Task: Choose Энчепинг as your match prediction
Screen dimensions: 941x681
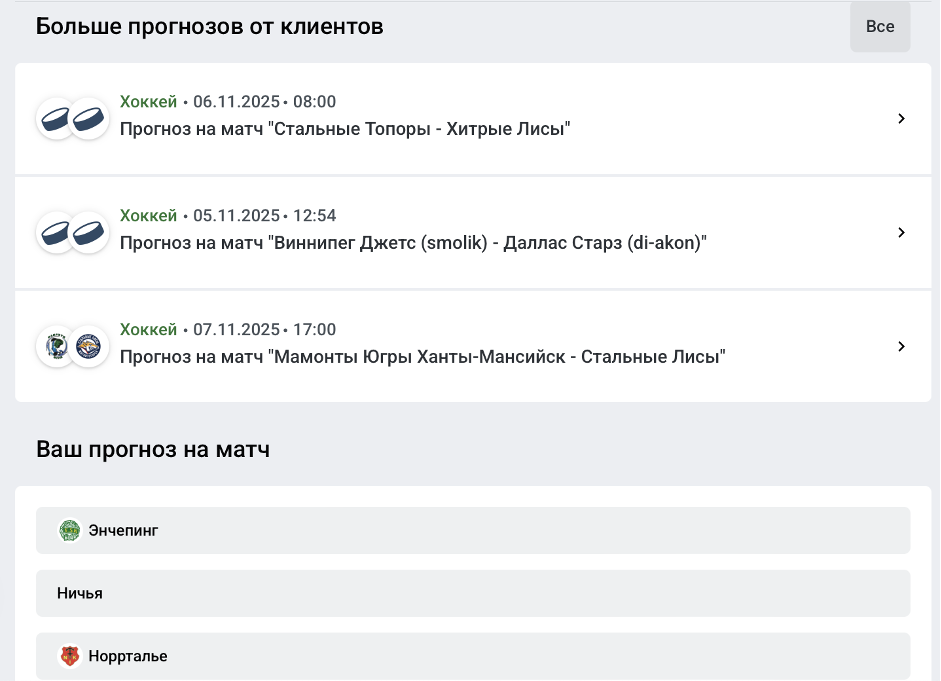Action: coord(473,530)
